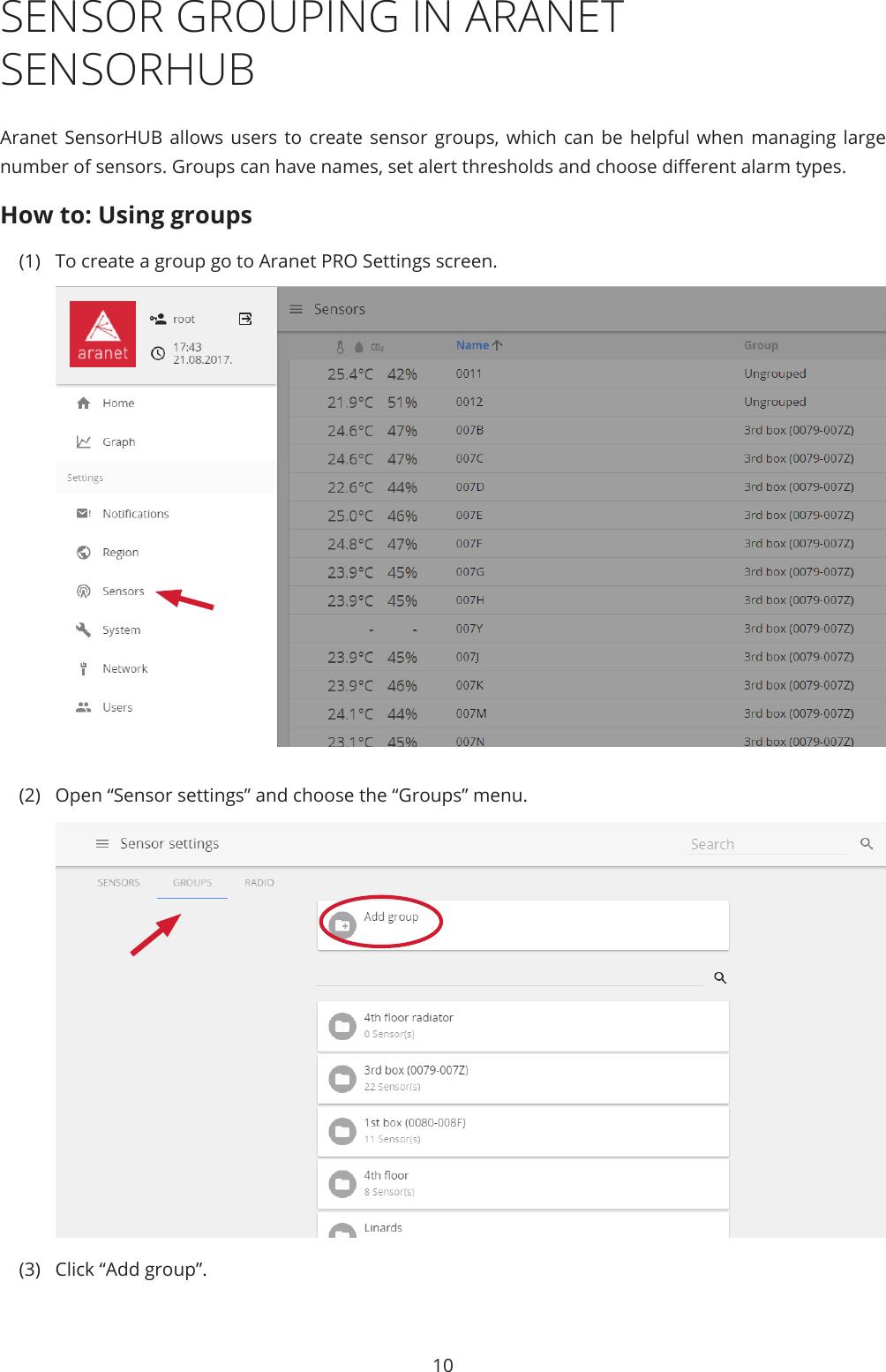The image size is (886, 1372).
Task: Click the group filter input line
Action: (510, 977)
